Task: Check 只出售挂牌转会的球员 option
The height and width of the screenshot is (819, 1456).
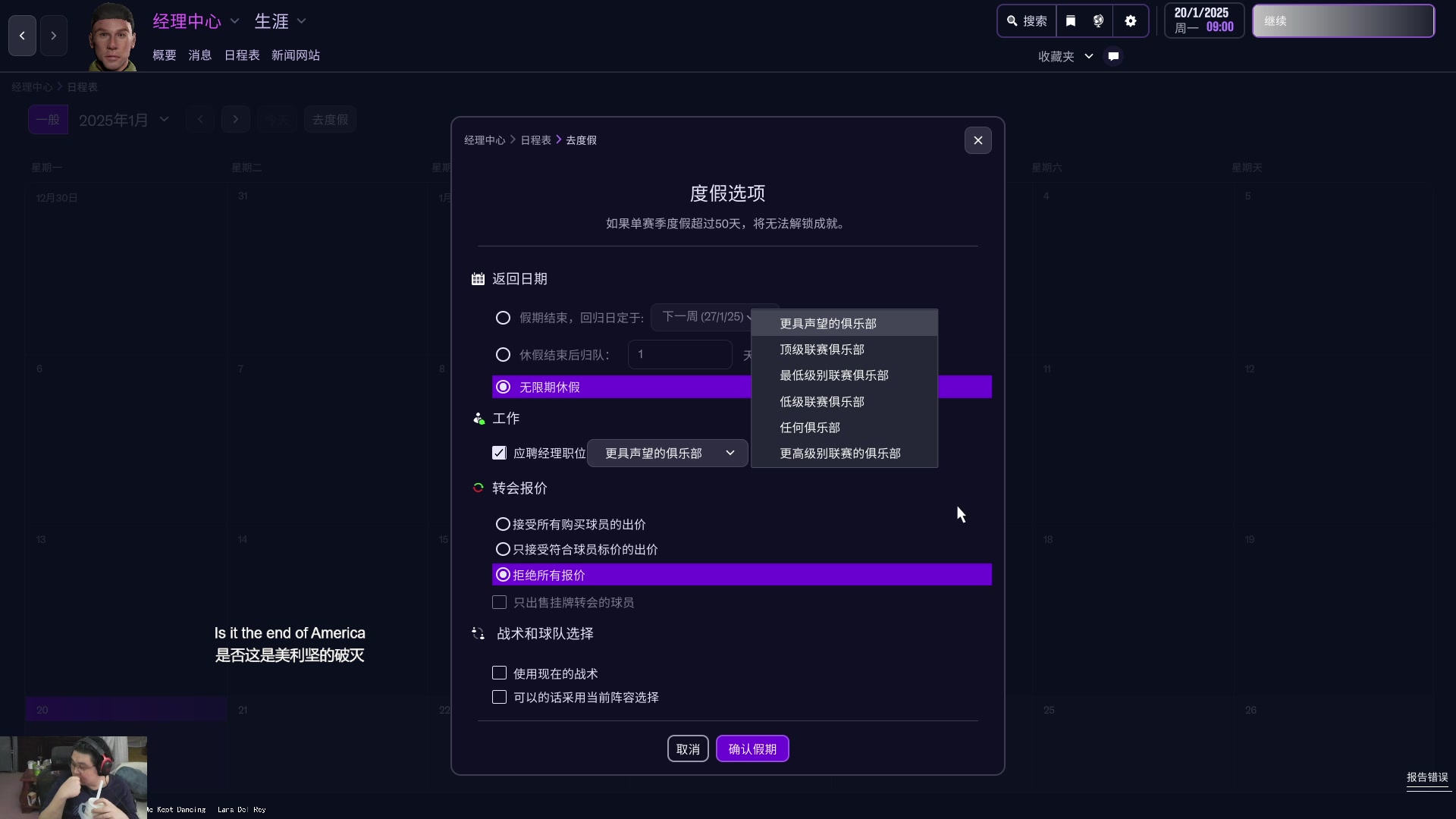Action: (500, 603)
